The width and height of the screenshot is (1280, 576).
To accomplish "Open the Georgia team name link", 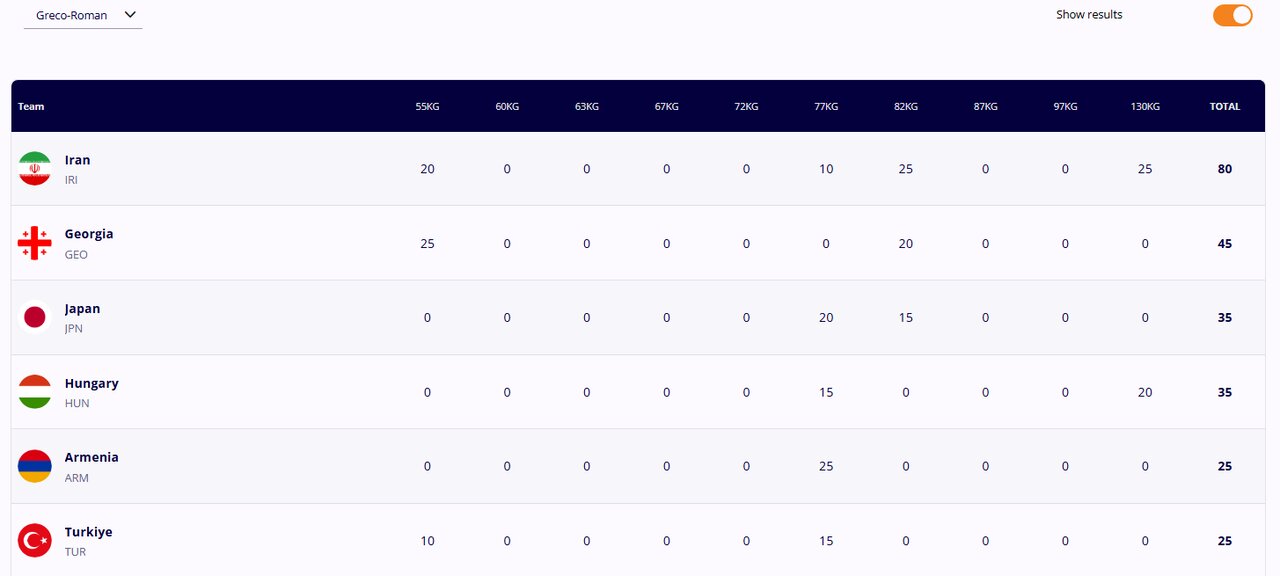I will [89, 234].
